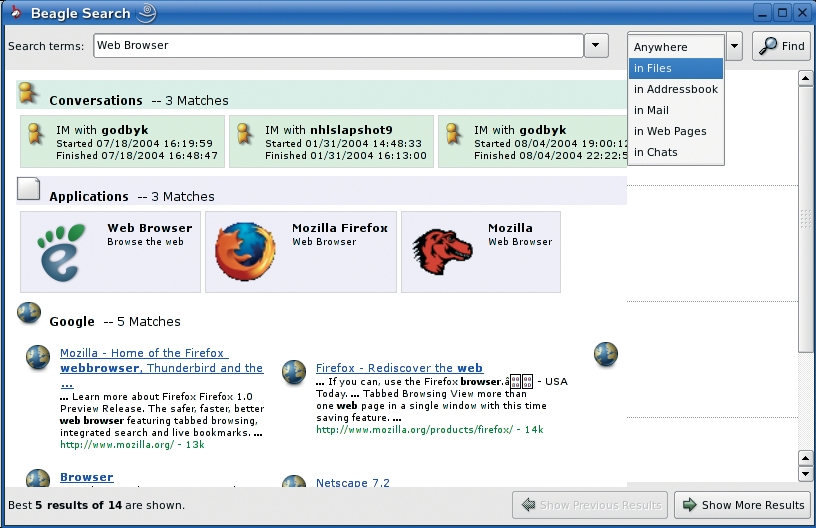Image resolution: width=816 pixels, height=528 pixels.
Task: Open the Conversations category buddy icon
Action: [x=28, y=94]
